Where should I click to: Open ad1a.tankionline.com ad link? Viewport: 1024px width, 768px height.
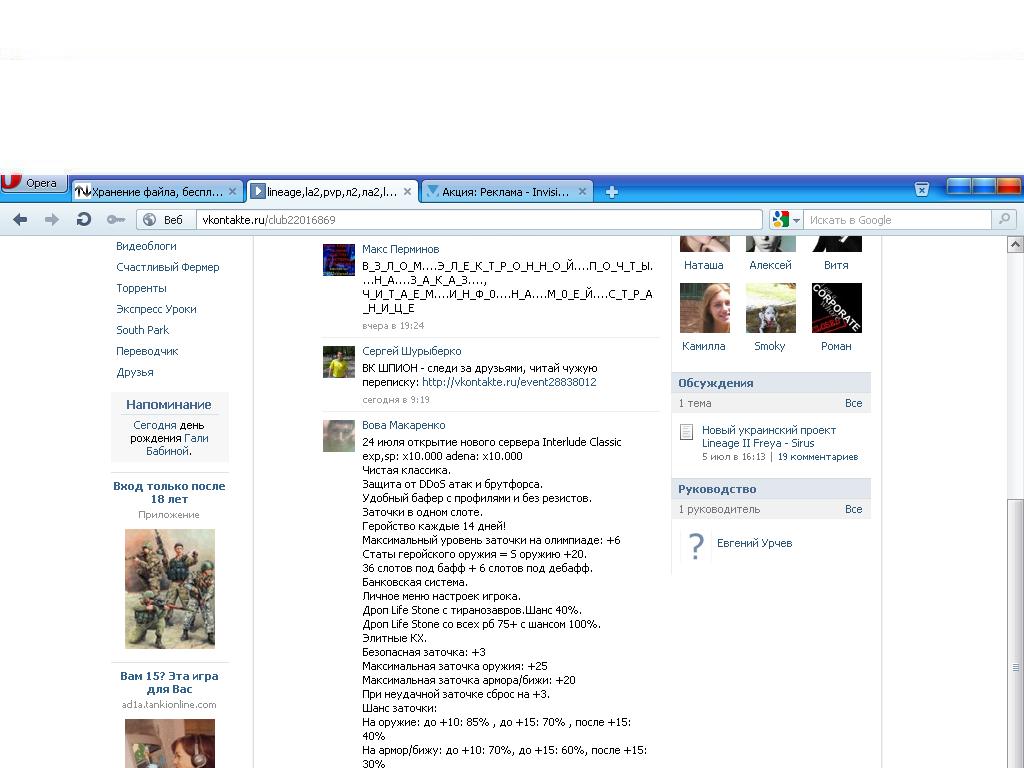pyautogui.click(x=168, y=705)
